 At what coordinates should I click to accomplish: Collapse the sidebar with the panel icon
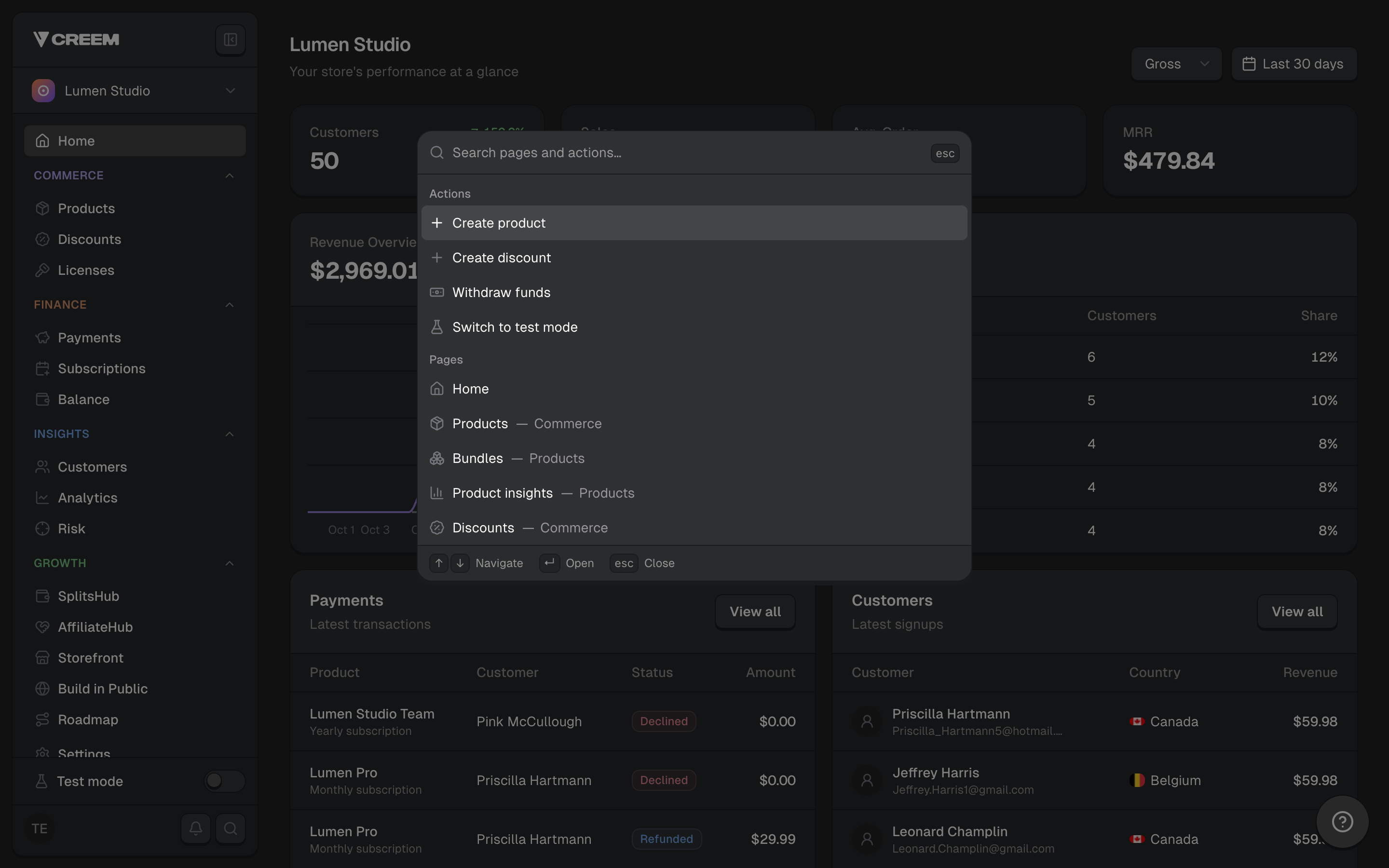[x=230, y=40]
